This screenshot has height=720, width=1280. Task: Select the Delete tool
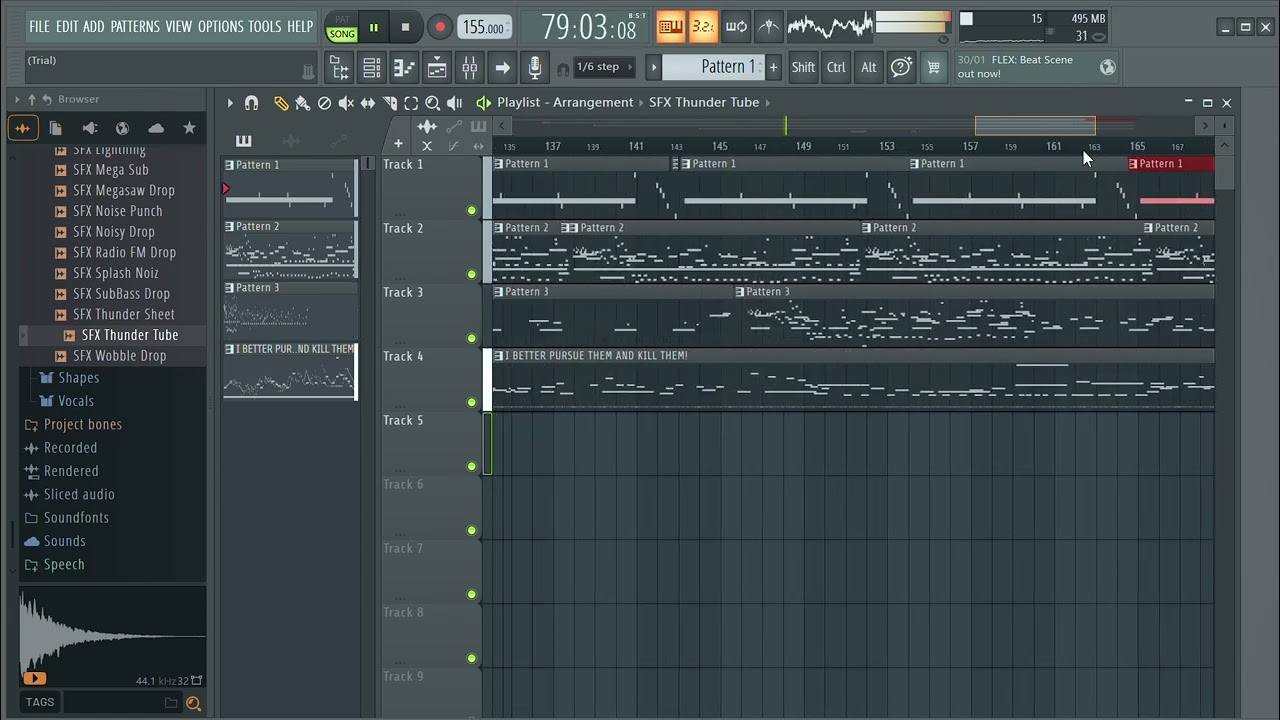(x=324, y=103)
